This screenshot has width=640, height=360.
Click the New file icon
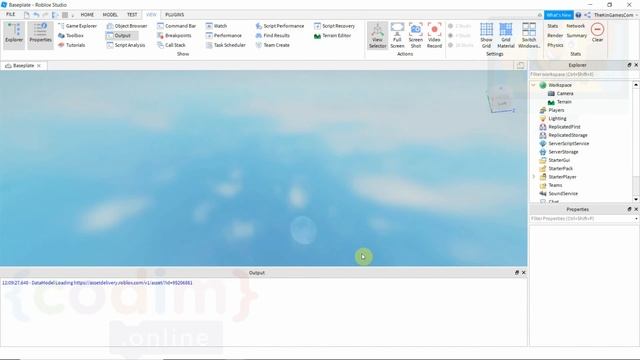(27, 15)
